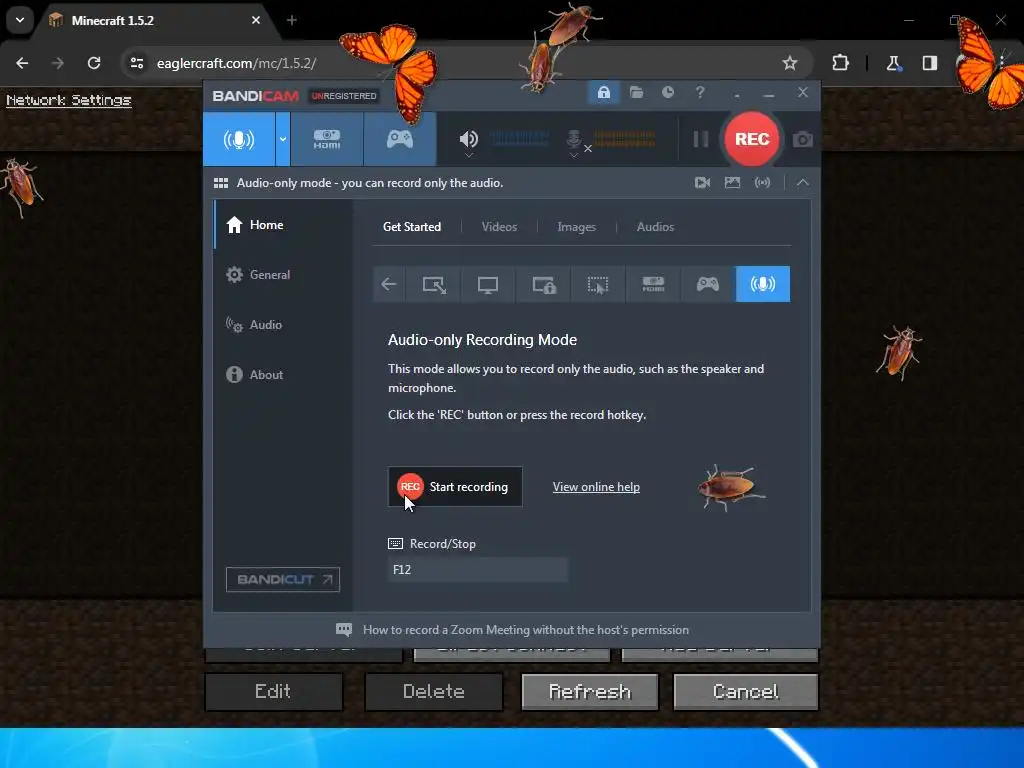This screenshot has height=768, width=1024.
Task: Open Zoom Meeting recording tip link
Action: point(526,630)
